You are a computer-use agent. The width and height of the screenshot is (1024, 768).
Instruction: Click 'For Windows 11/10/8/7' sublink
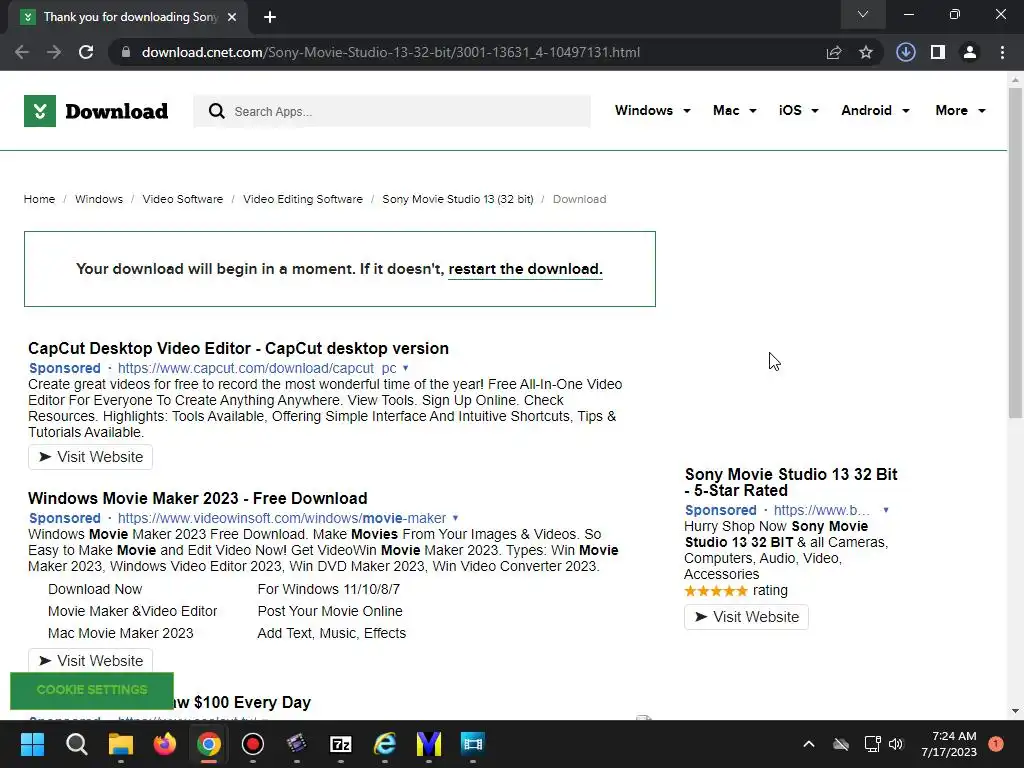[329, 589]
